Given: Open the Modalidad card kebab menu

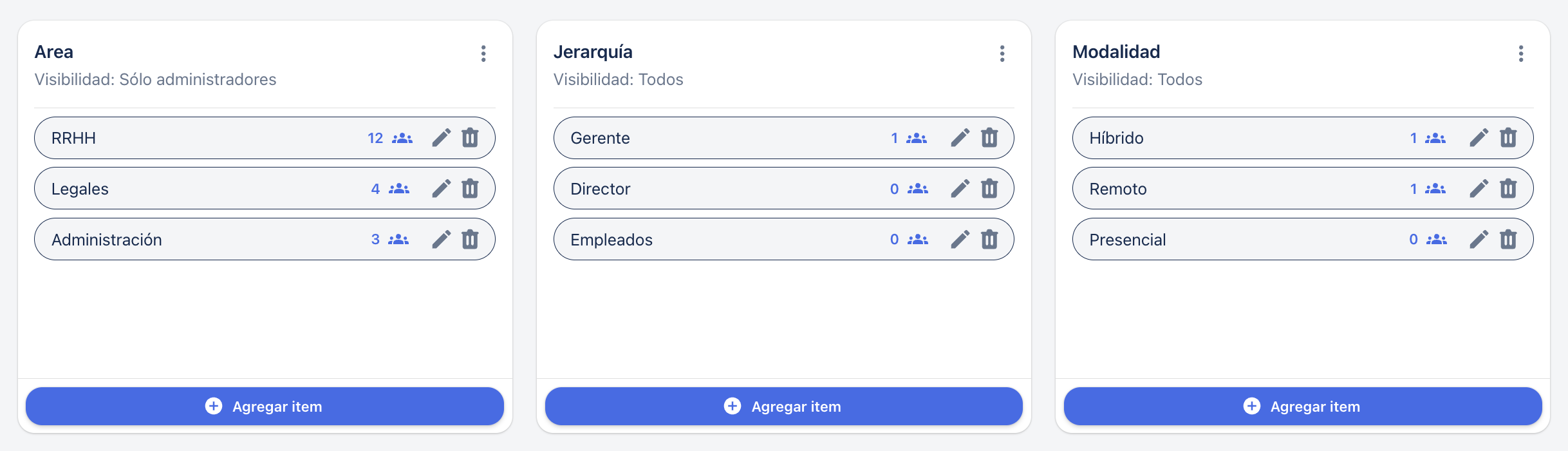Looking at the screenshot, I should [x=1521, y=53].
